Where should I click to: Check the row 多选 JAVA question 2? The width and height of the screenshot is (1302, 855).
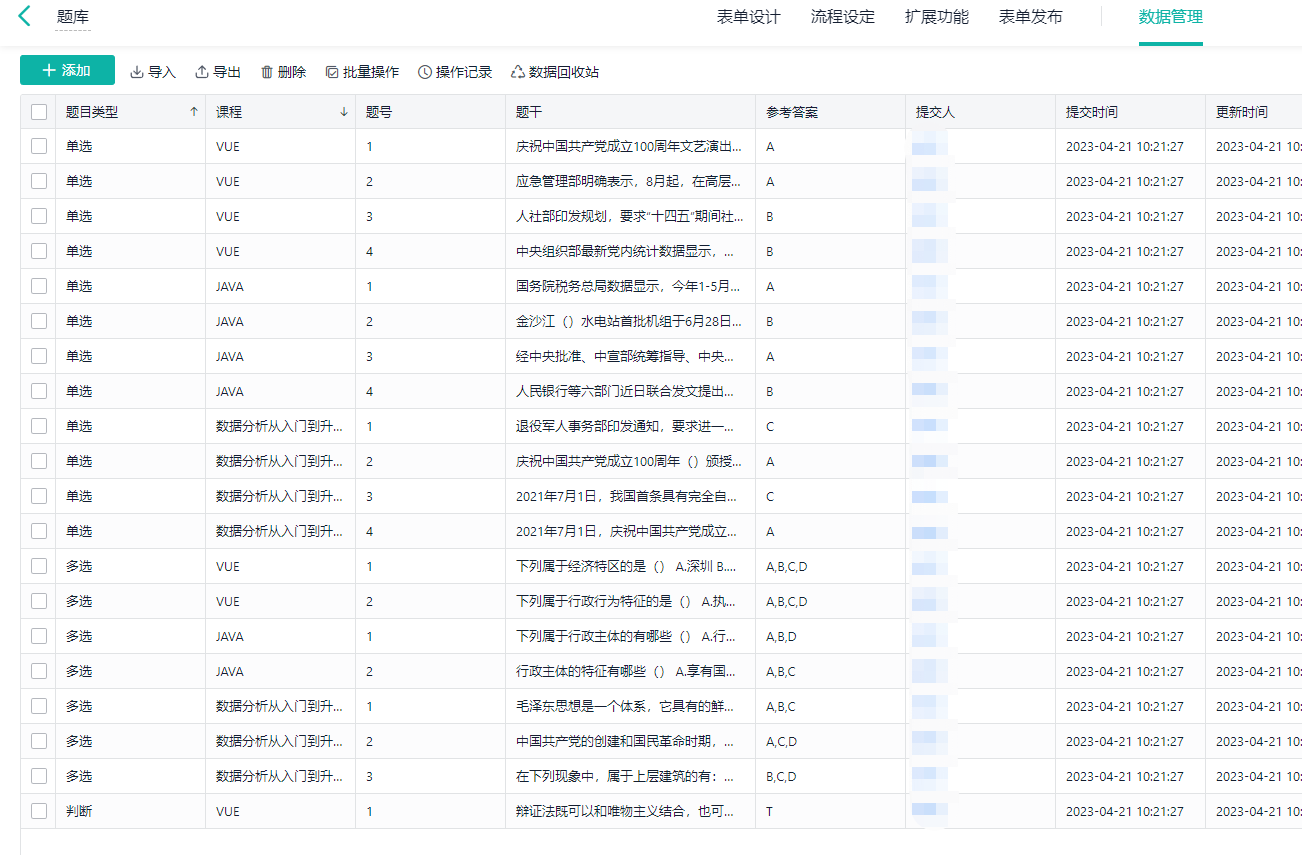[x=39, y=671]
